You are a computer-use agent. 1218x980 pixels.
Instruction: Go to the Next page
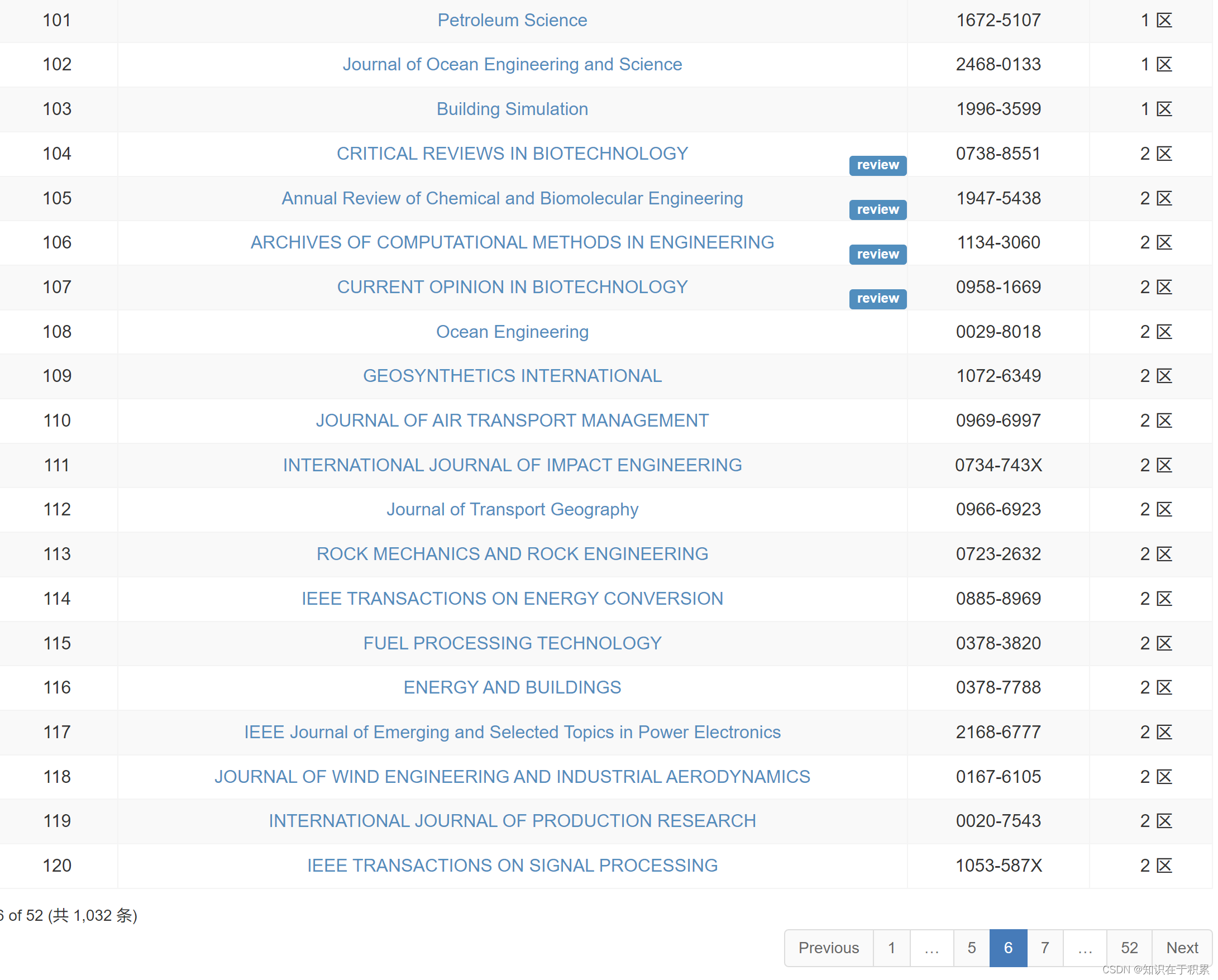[1181, 948]
